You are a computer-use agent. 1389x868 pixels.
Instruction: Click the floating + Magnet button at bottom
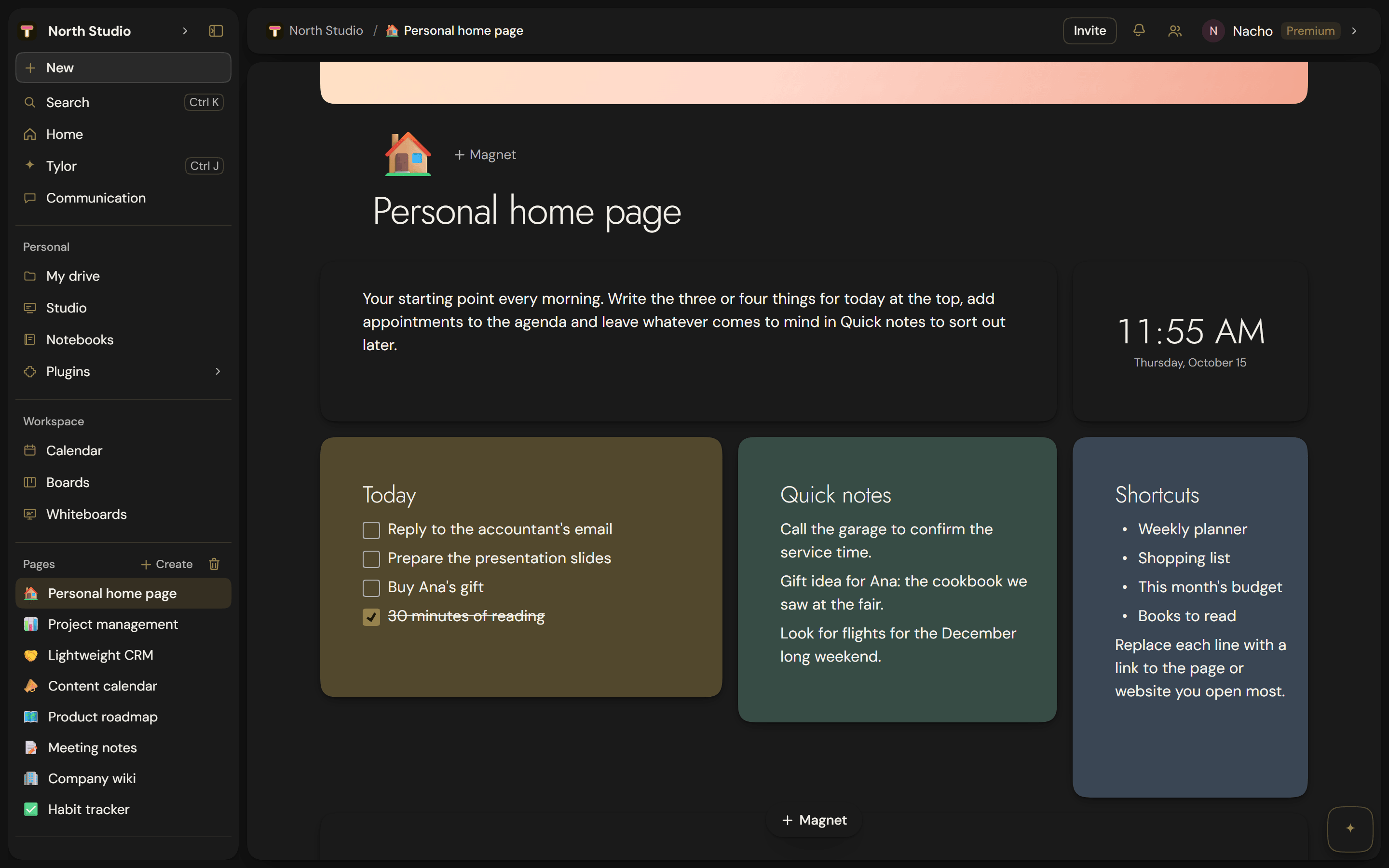click(814, 820)
